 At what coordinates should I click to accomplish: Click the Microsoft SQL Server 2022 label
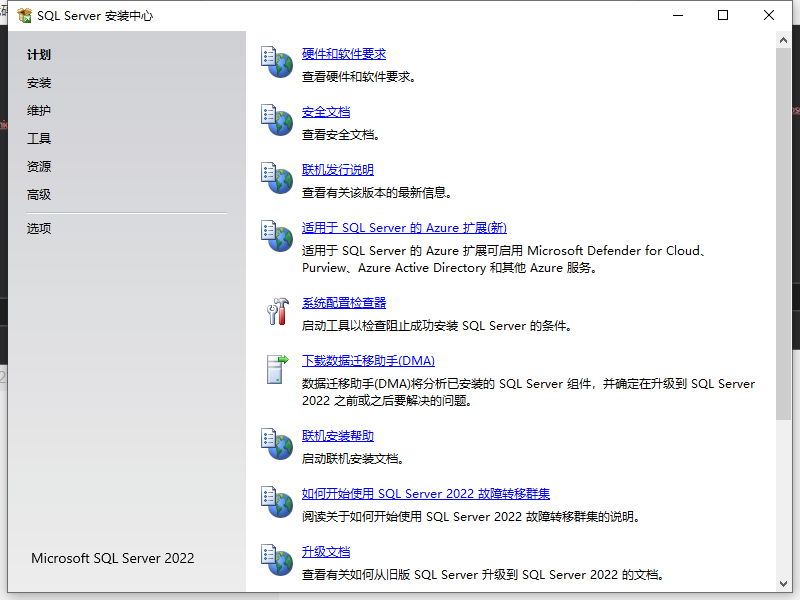(x=113, y=558)
